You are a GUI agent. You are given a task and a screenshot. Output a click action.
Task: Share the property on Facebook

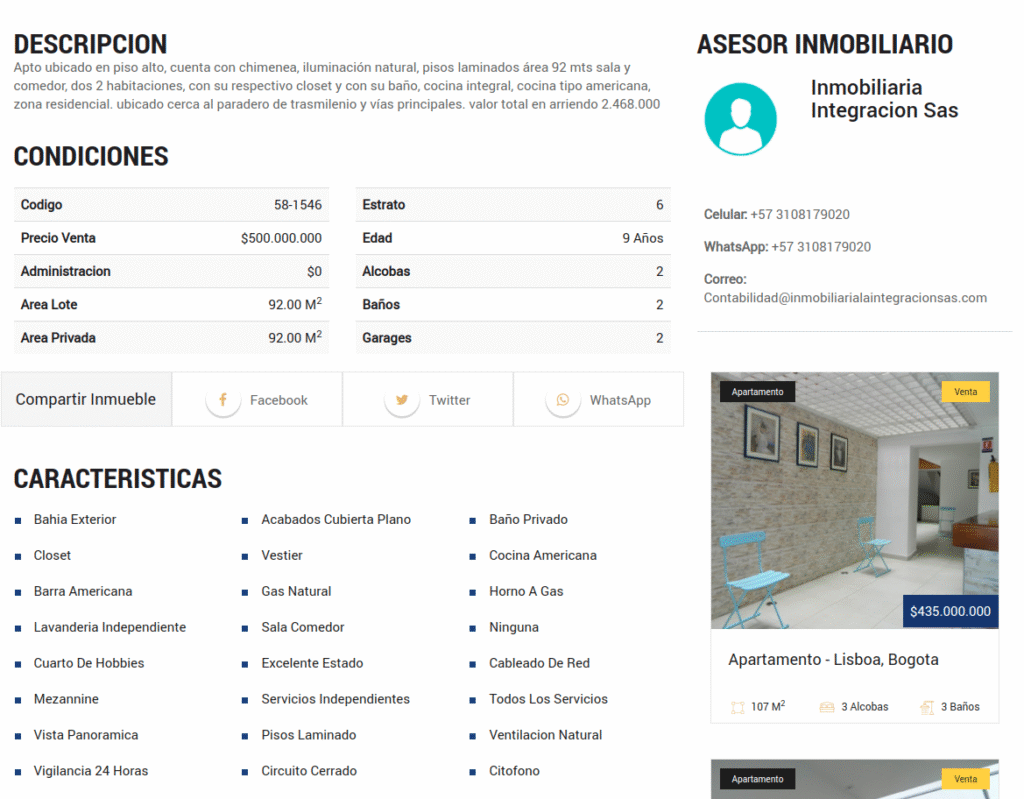click(256, 399)
